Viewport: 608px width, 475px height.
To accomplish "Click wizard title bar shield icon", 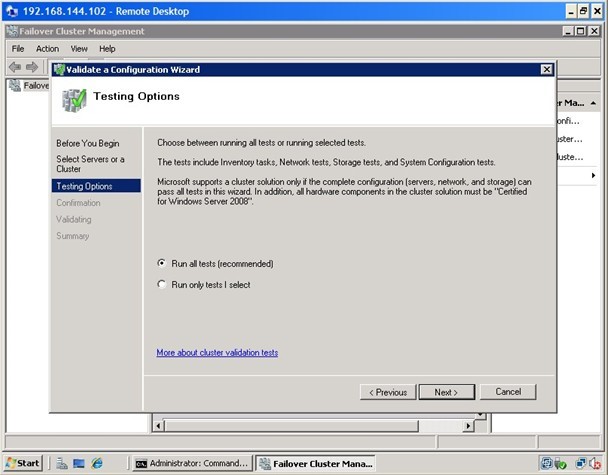I will tap(59, 69).
